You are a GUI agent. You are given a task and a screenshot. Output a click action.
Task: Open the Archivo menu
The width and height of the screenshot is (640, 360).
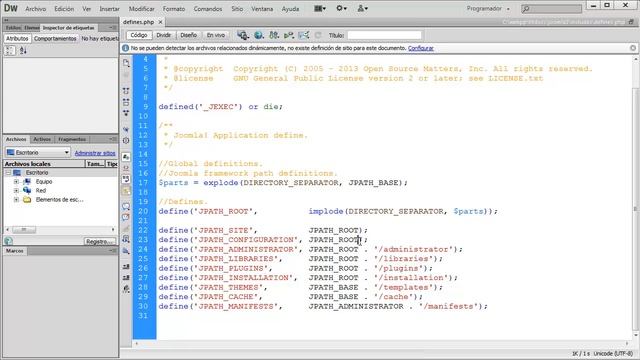pyautogui.click(x=36, y=9)
